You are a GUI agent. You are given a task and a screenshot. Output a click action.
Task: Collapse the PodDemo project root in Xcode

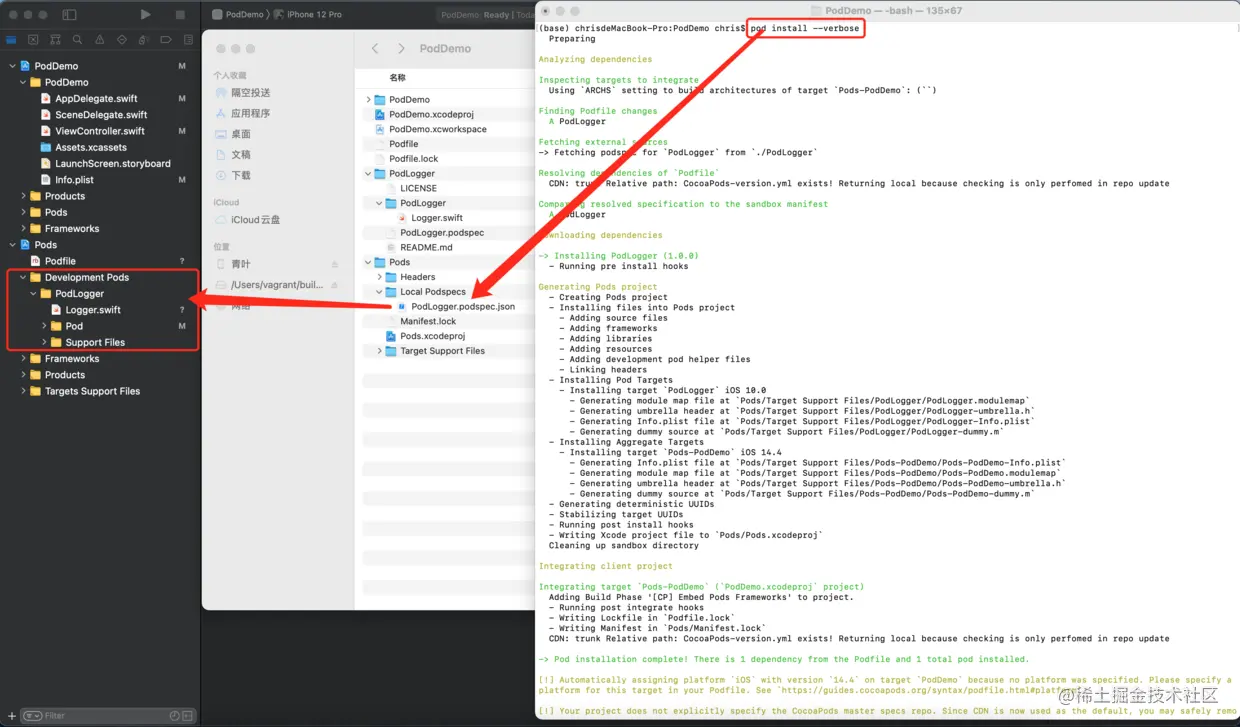(x=12, y=66)
